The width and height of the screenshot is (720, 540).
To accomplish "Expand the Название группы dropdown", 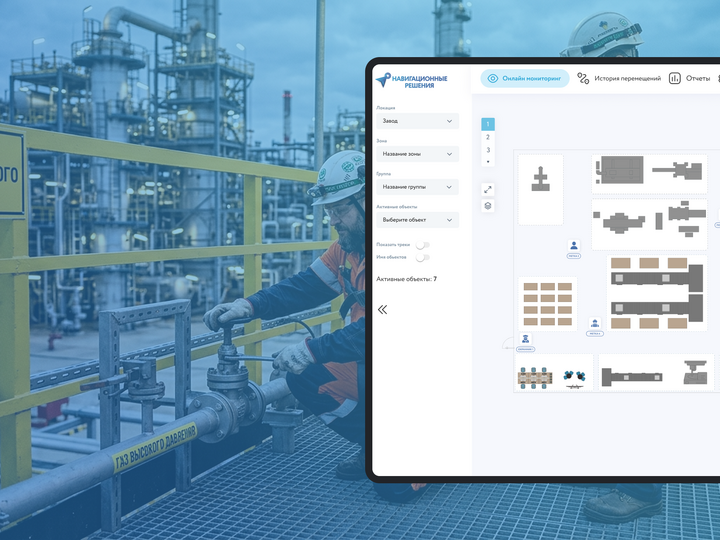I will coord(417,187).
